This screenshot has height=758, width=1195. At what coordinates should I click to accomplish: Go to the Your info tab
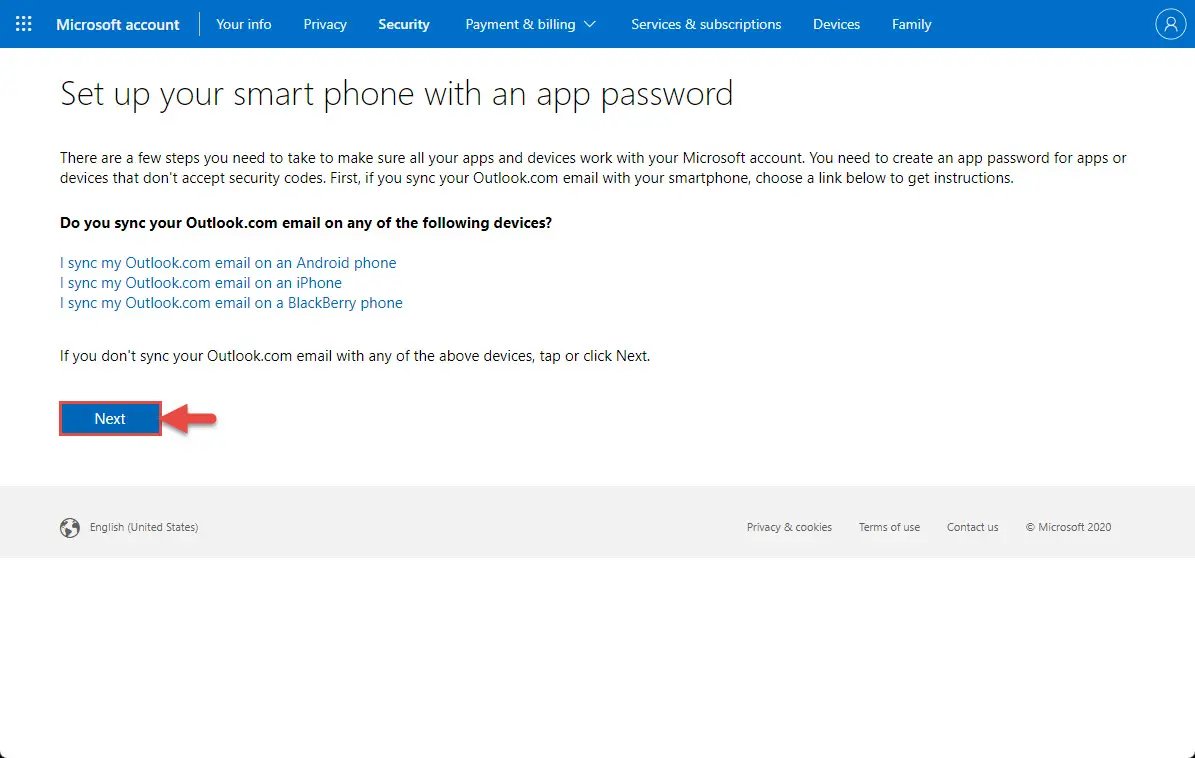click(244, 24)
